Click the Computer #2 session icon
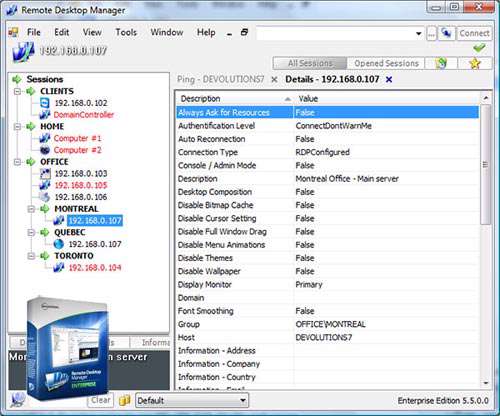 coord(45,150)
